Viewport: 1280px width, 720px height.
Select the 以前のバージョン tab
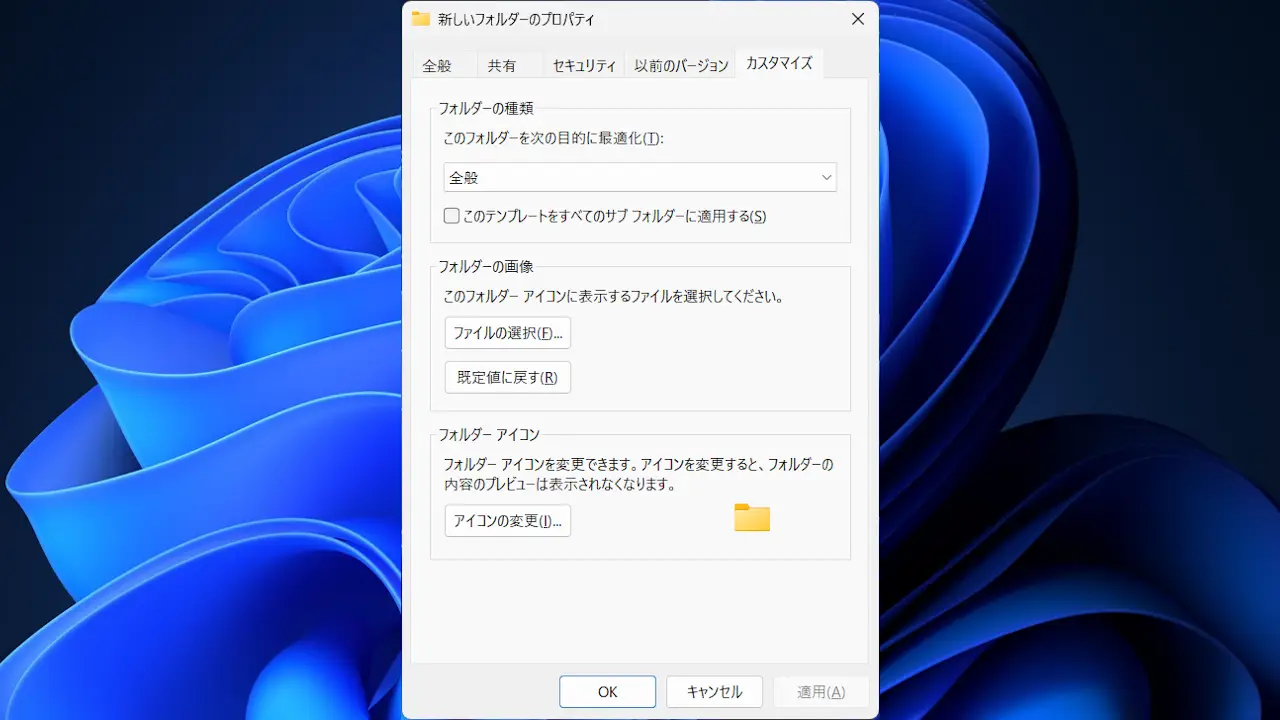(x=681, y=66)
